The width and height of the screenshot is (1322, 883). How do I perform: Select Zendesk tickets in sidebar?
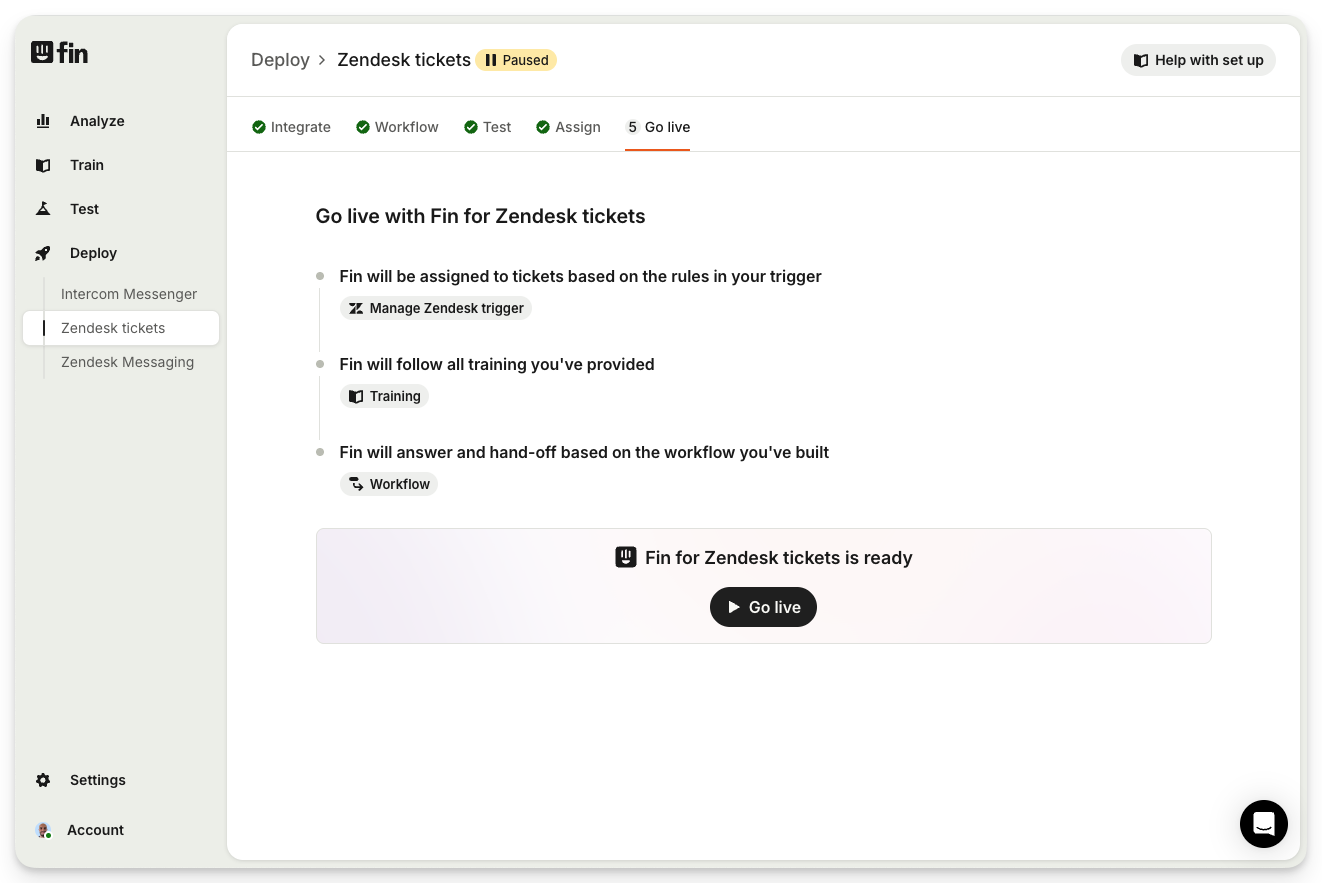(x=113, y=328)
